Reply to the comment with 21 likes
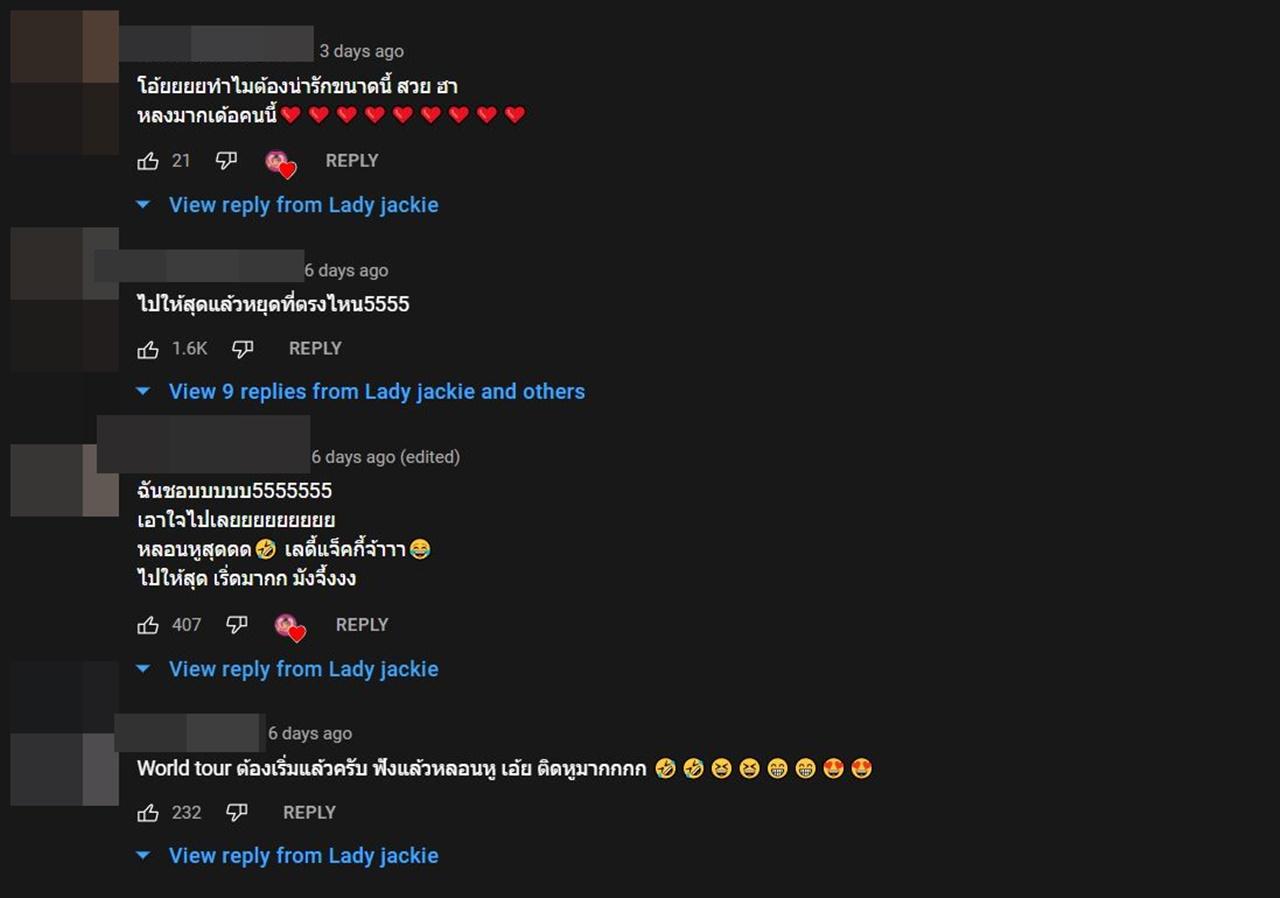 (352, 160)
